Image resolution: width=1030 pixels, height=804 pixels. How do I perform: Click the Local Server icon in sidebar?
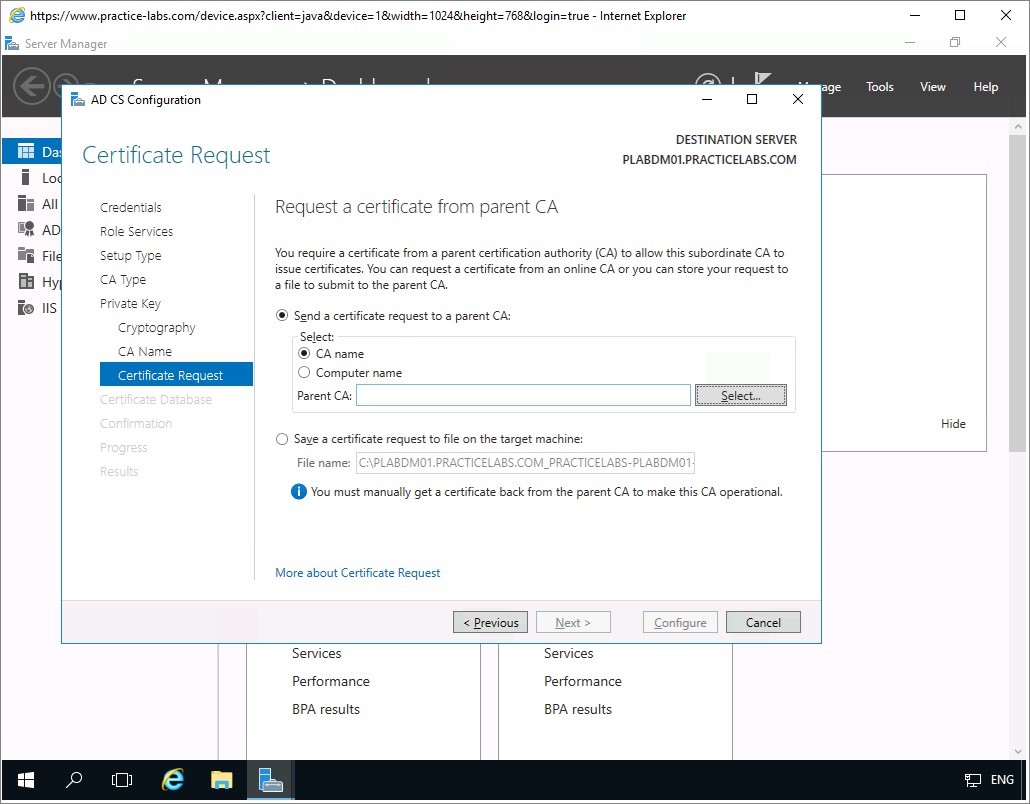coord(26,177)
